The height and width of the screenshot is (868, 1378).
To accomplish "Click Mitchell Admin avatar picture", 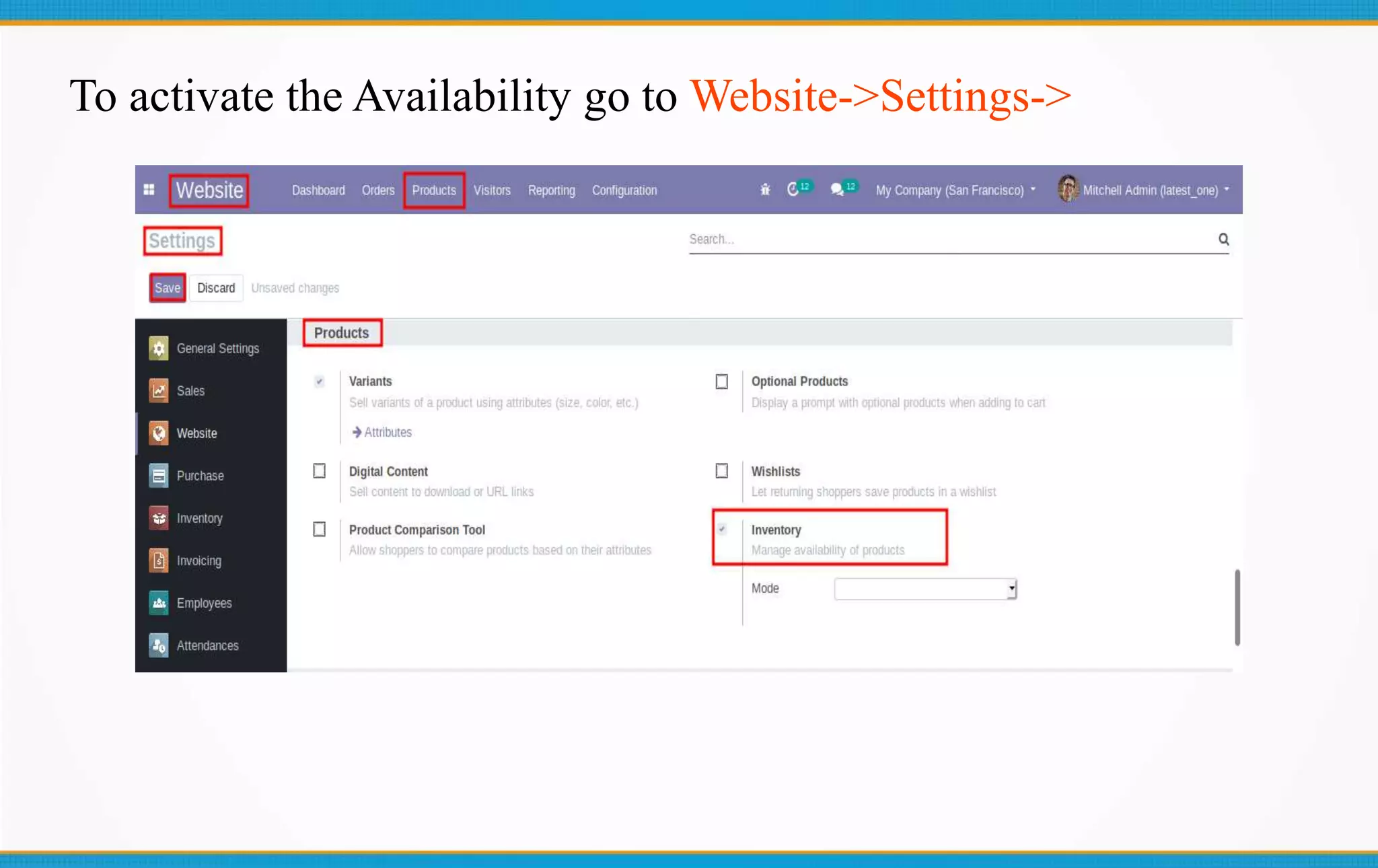I will click(1068, 189).
